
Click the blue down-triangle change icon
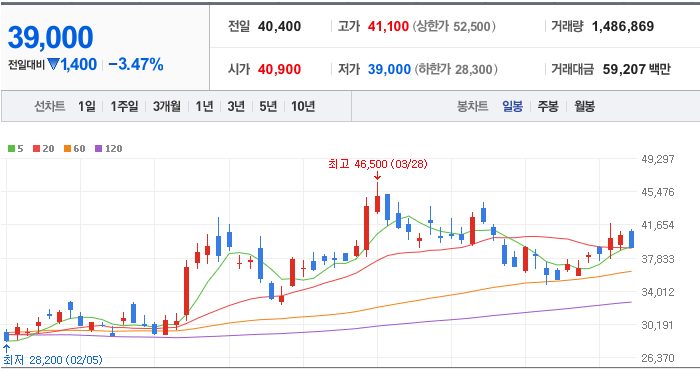[54, 65]
